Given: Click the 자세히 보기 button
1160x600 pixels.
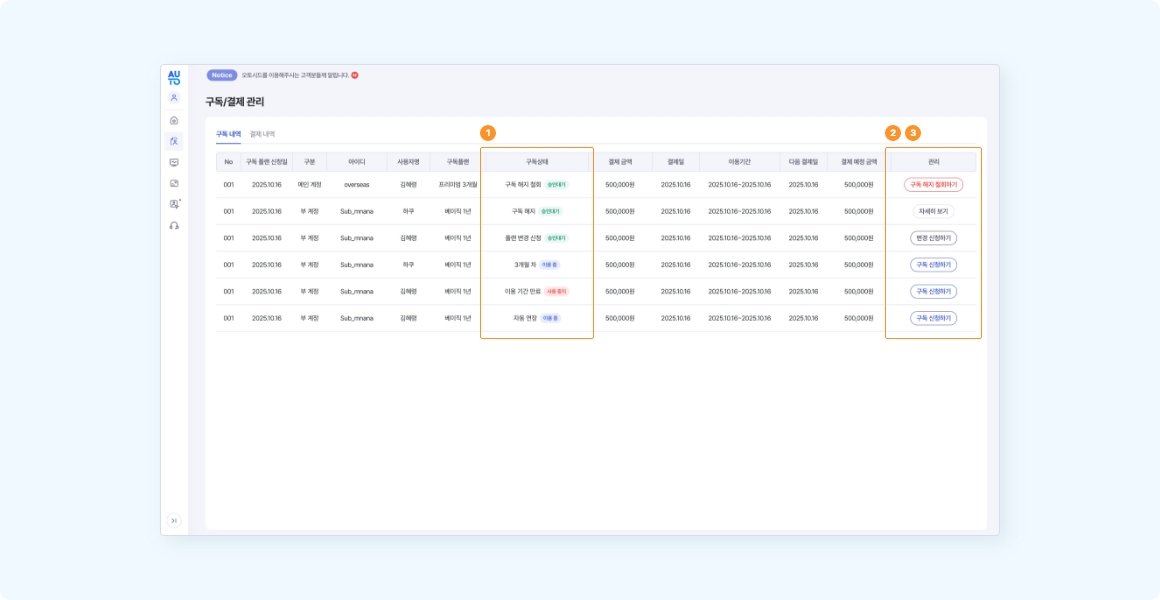Looking at the screenshot, I should 933,212.
